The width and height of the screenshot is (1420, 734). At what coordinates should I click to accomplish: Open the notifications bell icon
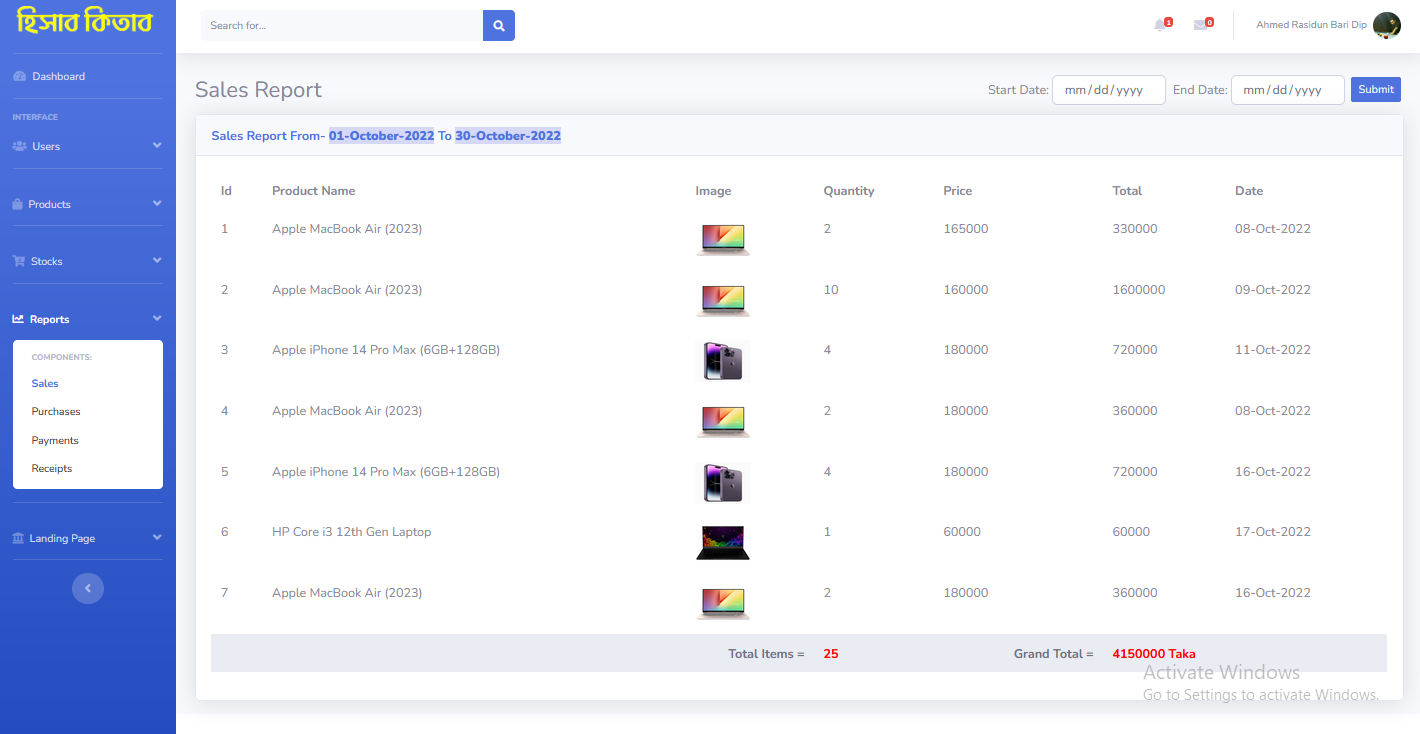click(1159, 24)
